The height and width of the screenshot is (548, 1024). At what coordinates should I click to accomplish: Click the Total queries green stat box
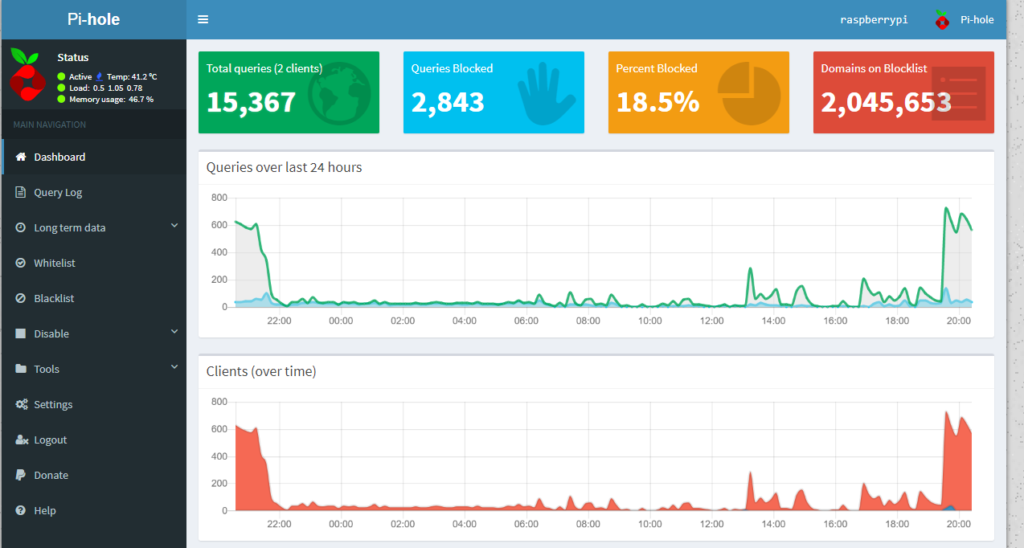click(x=288, y=92)
